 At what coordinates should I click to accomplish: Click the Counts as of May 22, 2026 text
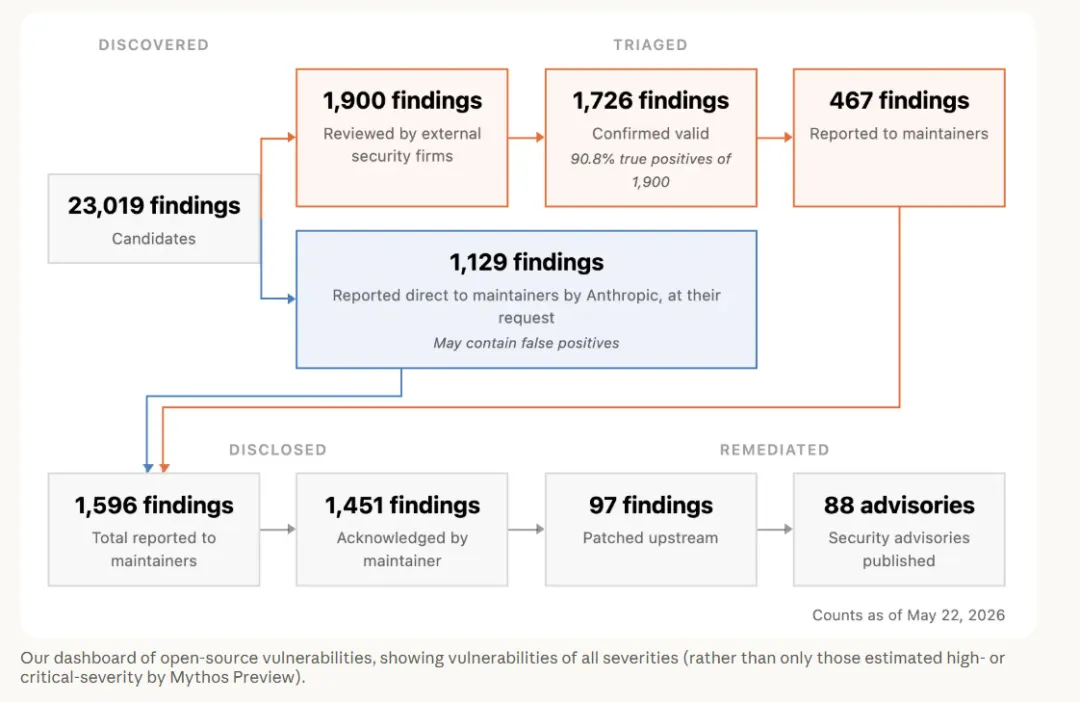tap(908, 615)
